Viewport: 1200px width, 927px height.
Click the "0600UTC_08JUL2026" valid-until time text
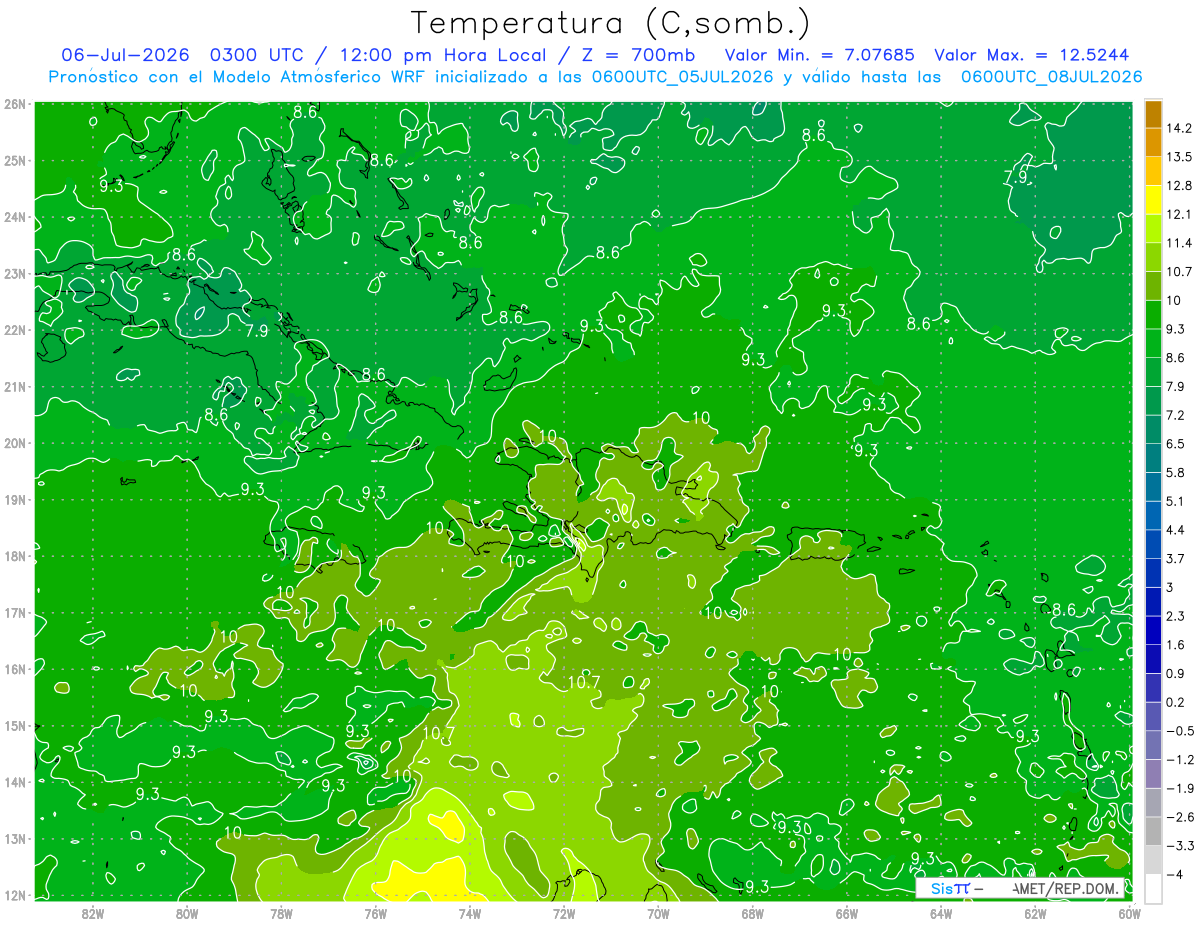[x=1051, y=77]
